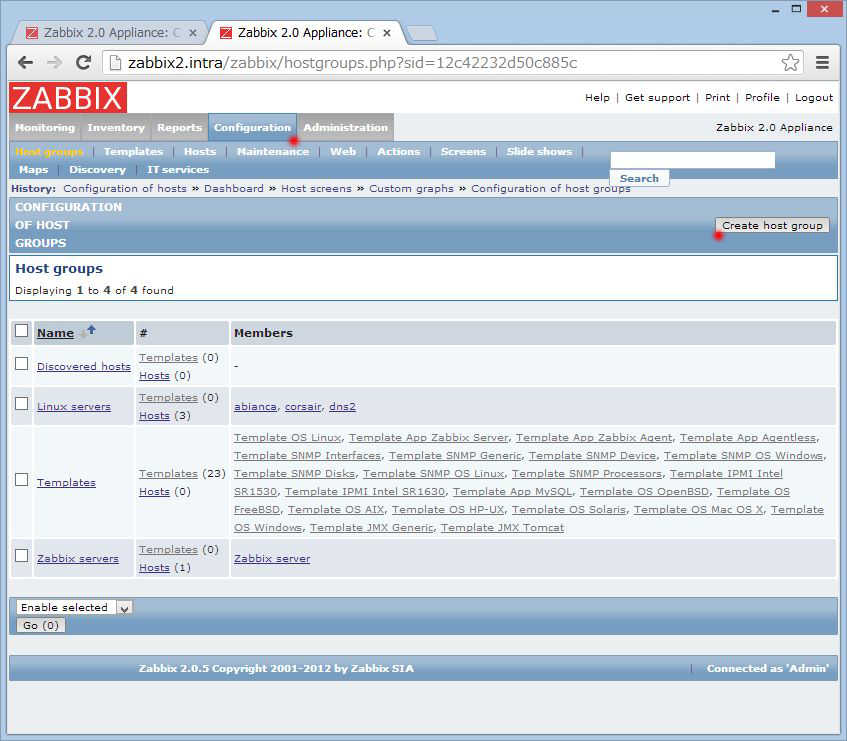Click the browser forward arrow
This screenshot has width=847, height=741.
click(54, 63)
